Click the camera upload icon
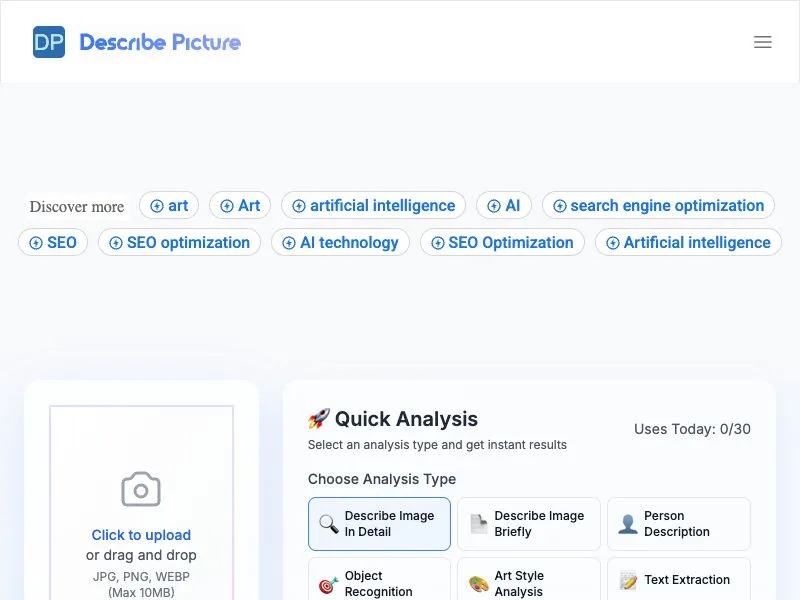 [141, 489]
